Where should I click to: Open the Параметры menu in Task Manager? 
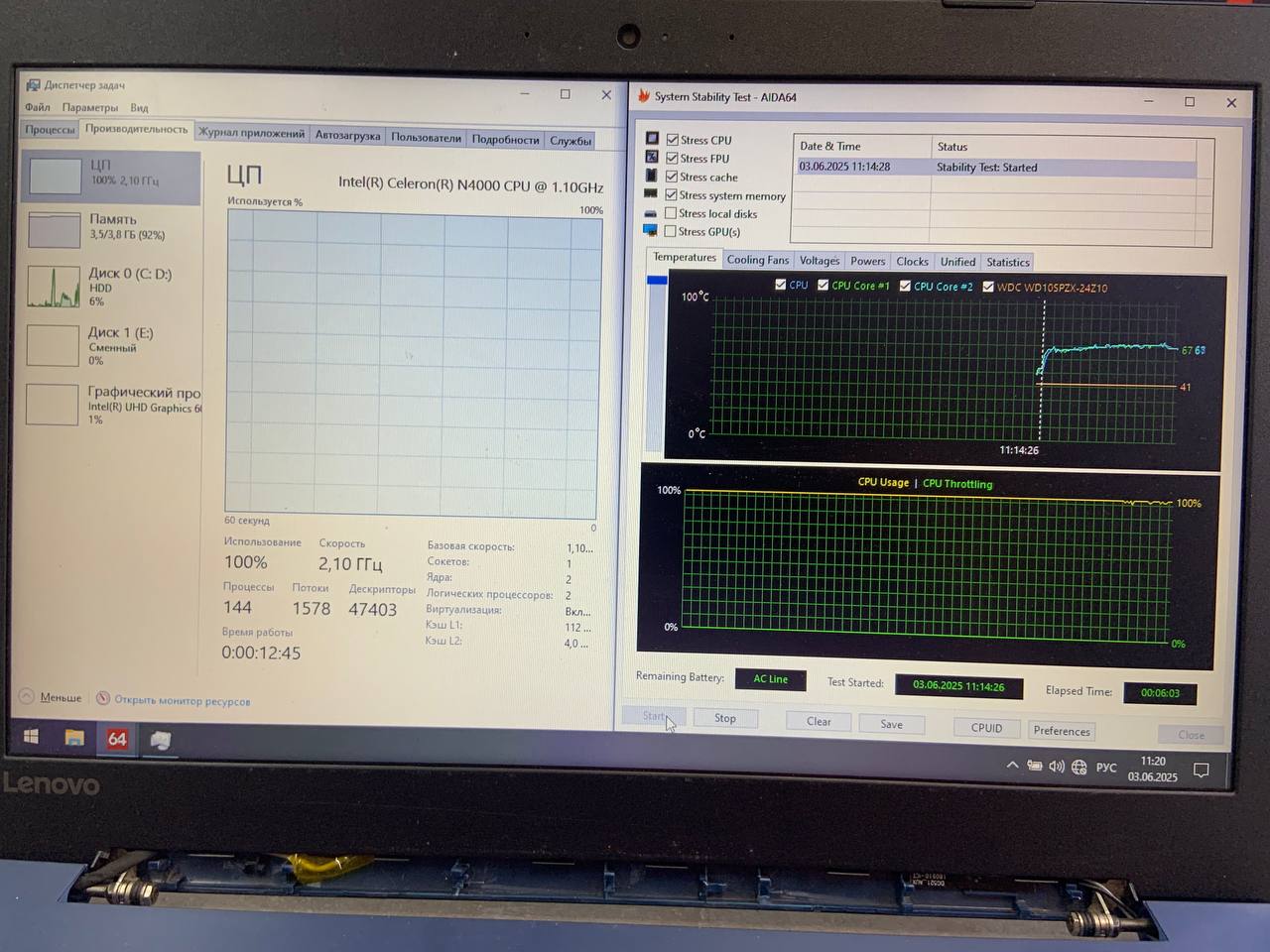tap(89, 107)
